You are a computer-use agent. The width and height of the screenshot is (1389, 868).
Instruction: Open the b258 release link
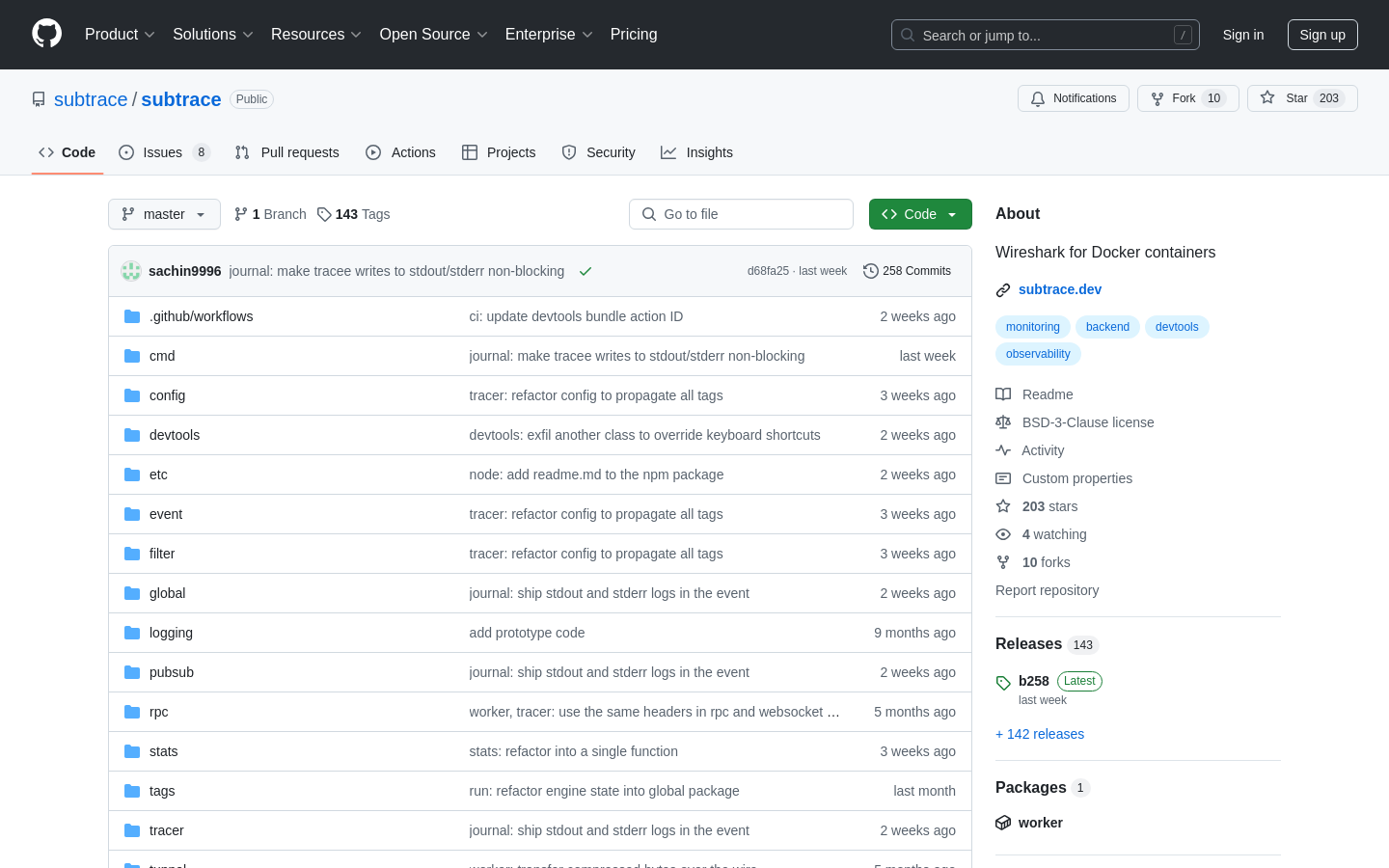coord(1034,681)
